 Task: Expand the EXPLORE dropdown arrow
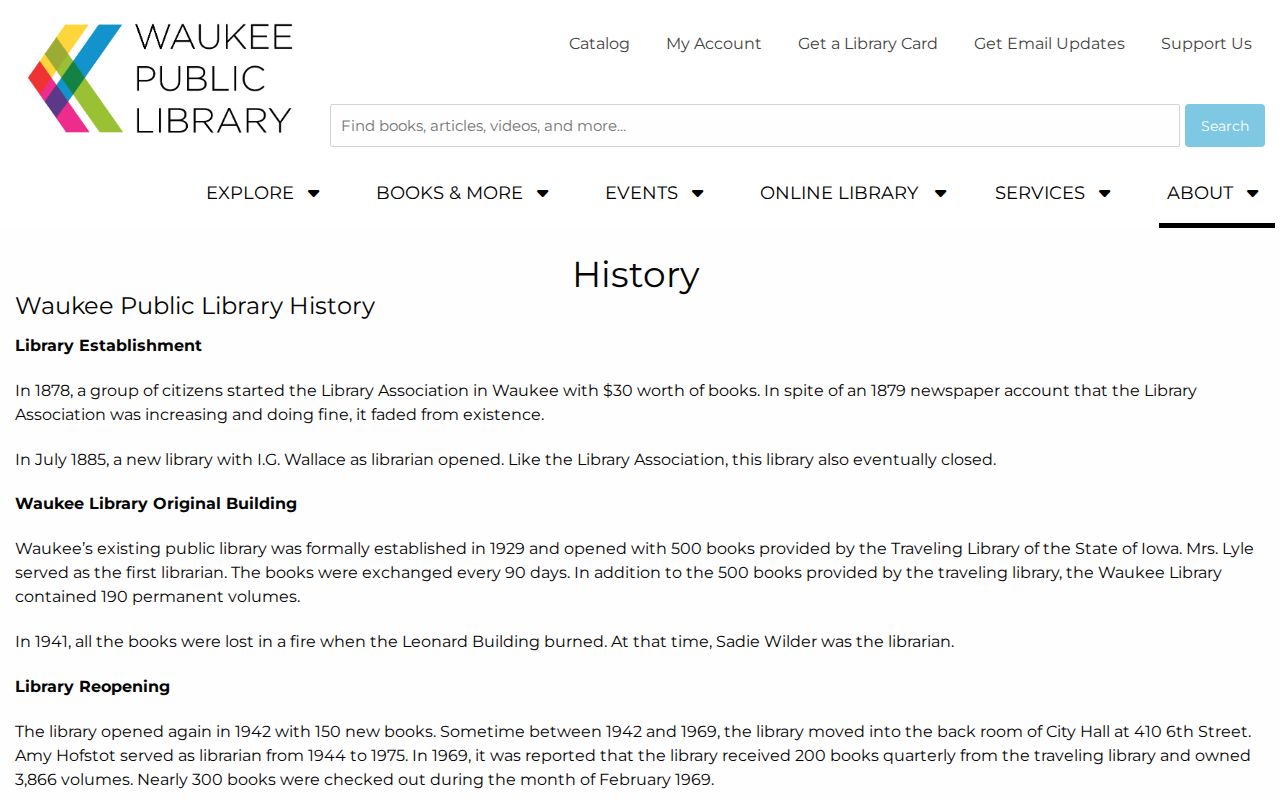tap(313, 193)
